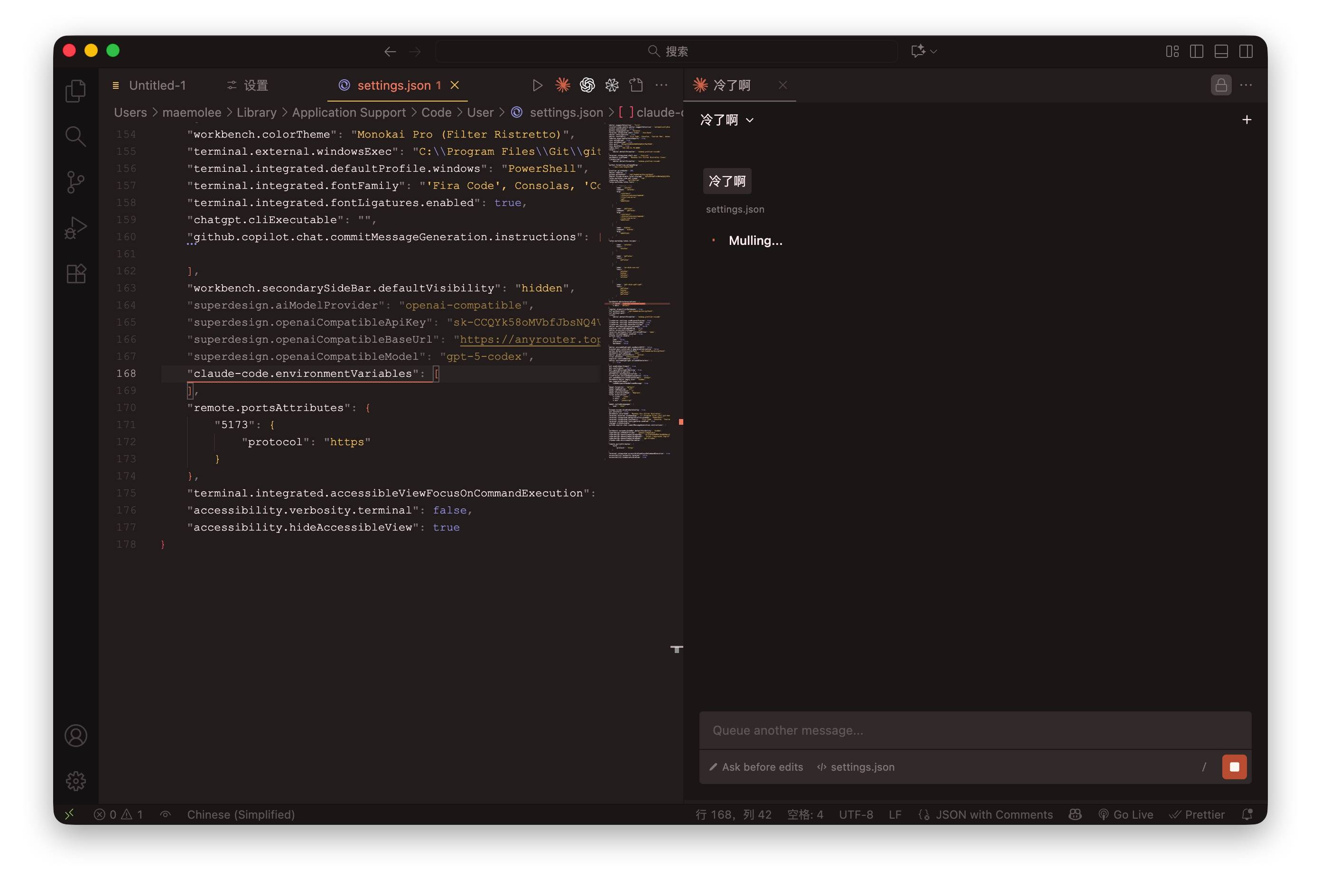This screenshot has width=1321, height=896.
Task: Open the Copilot chat dropdown arrow in title bar
Action: (x=933, y=51)
